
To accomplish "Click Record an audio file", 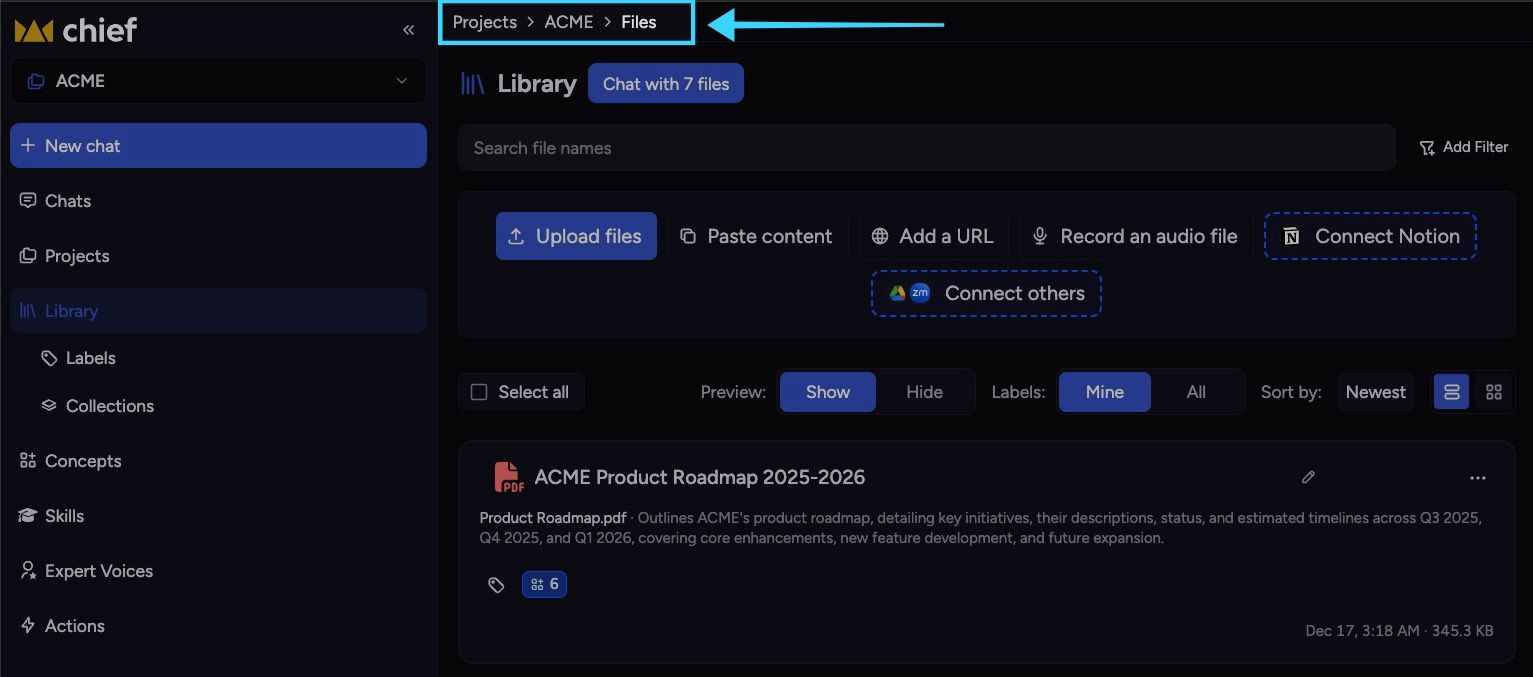I will tap(1136, 236).
